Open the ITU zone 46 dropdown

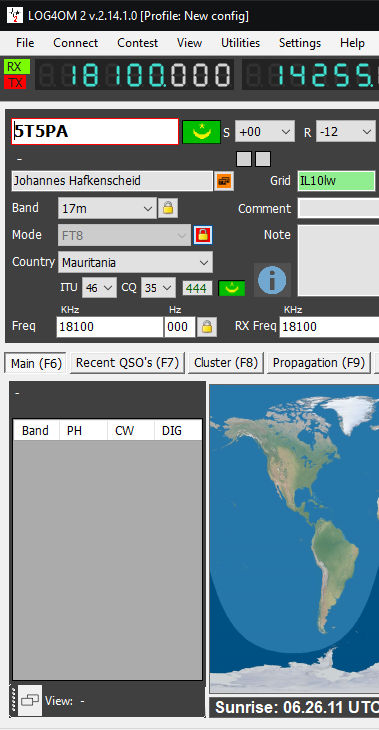tap(99, 288)
